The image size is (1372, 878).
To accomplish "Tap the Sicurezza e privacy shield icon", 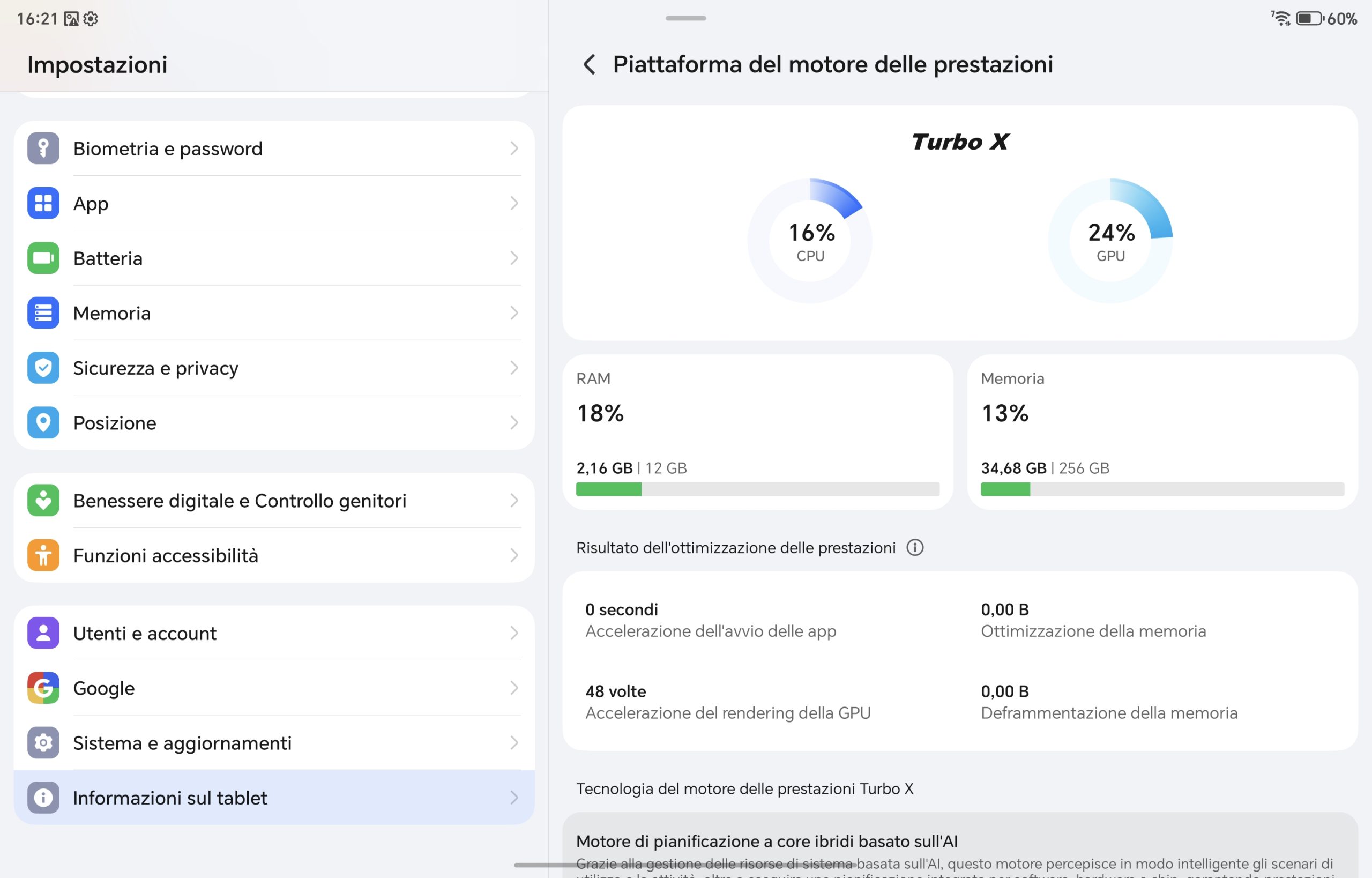I will (43, 368).
